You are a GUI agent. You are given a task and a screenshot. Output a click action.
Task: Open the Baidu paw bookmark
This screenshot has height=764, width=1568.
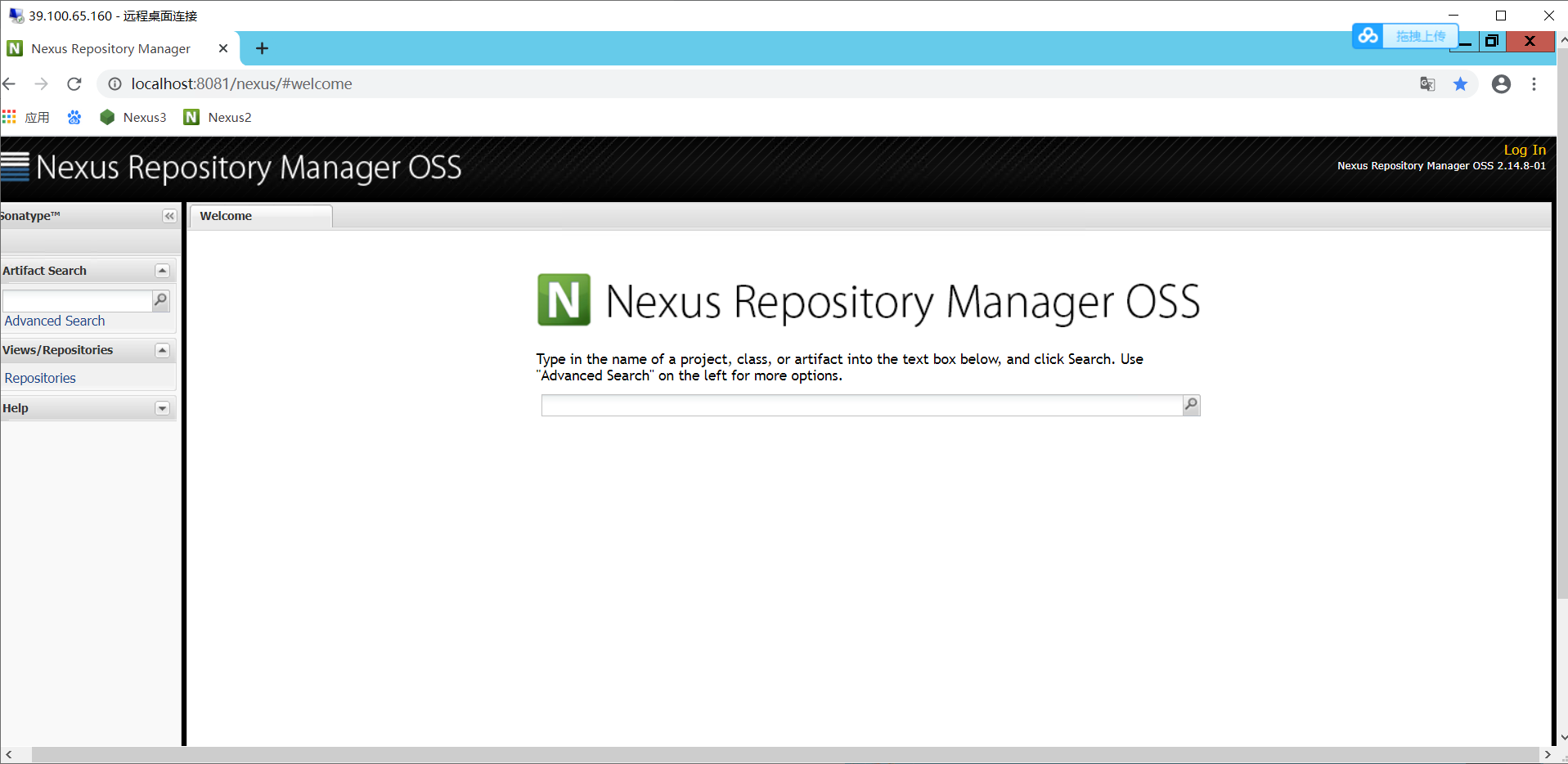(x=74, y=117)
